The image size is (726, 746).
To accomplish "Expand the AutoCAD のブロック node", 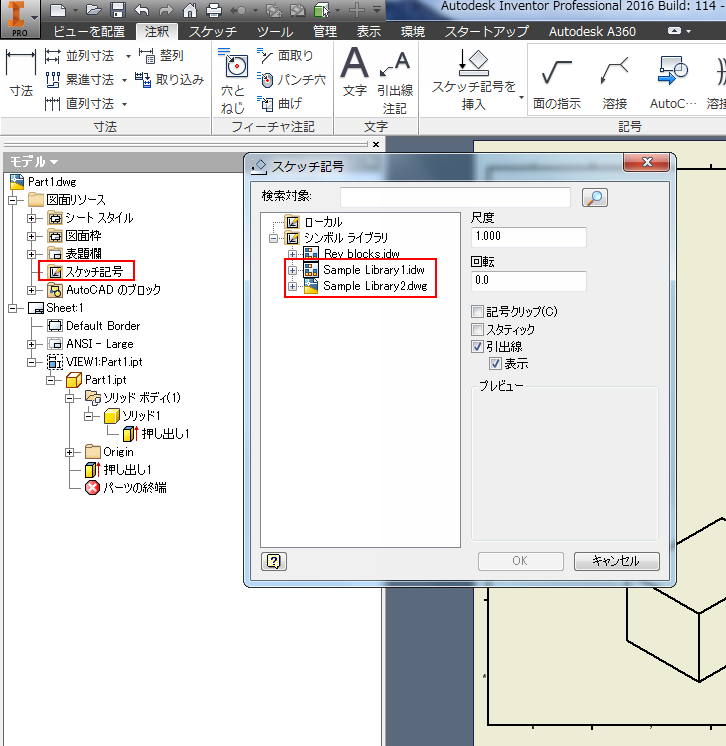I will tap(31, 290).
